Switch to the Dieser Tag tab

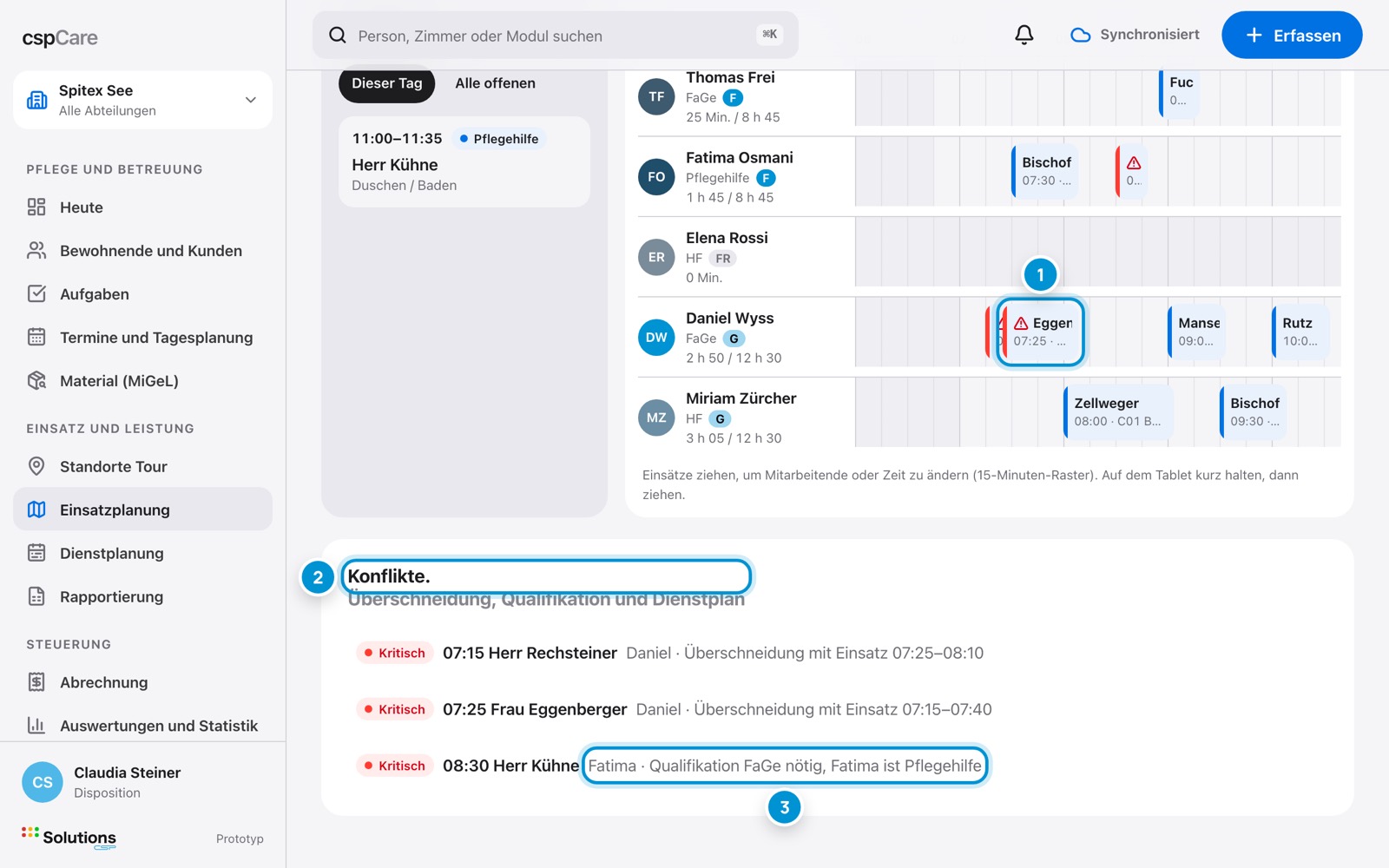coord(386,83)
